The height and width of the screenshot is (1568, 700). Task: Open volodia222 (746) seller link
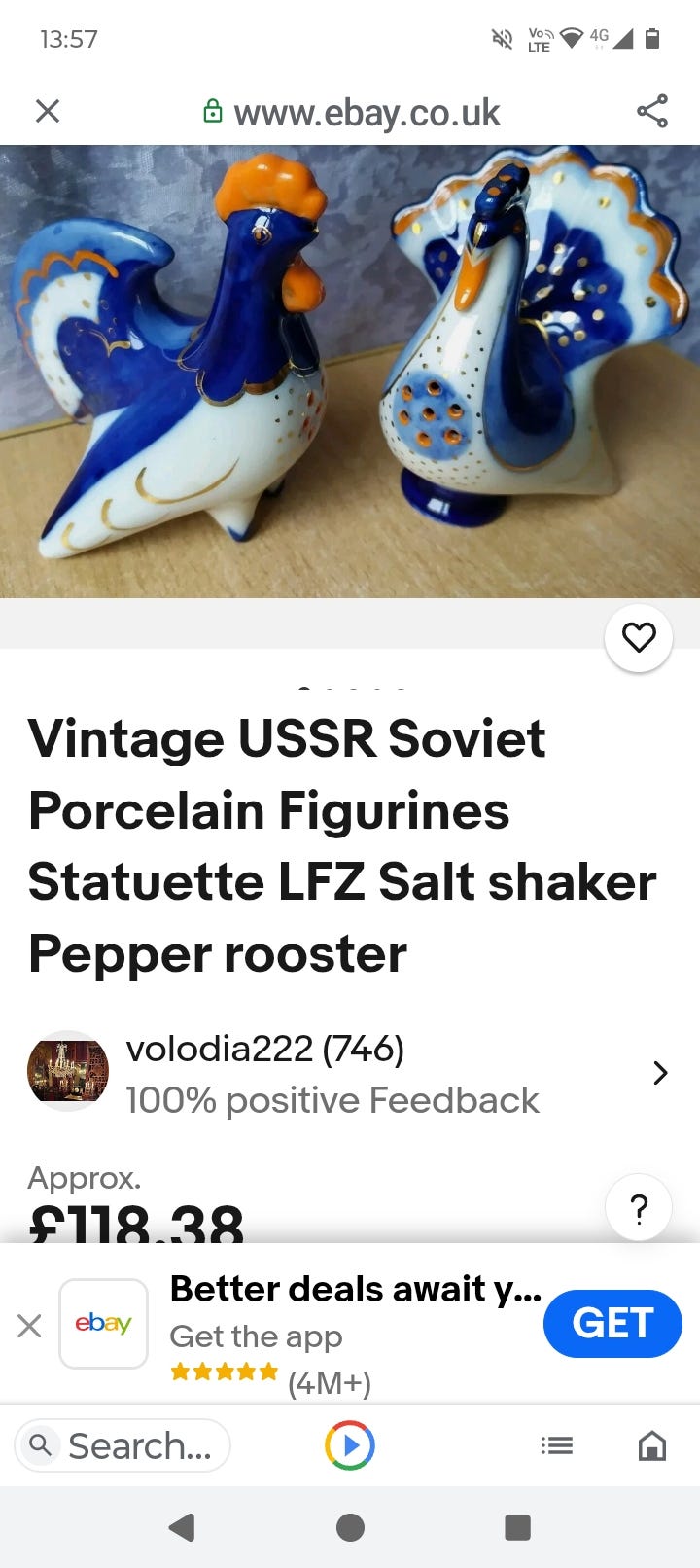point(265,1049)
